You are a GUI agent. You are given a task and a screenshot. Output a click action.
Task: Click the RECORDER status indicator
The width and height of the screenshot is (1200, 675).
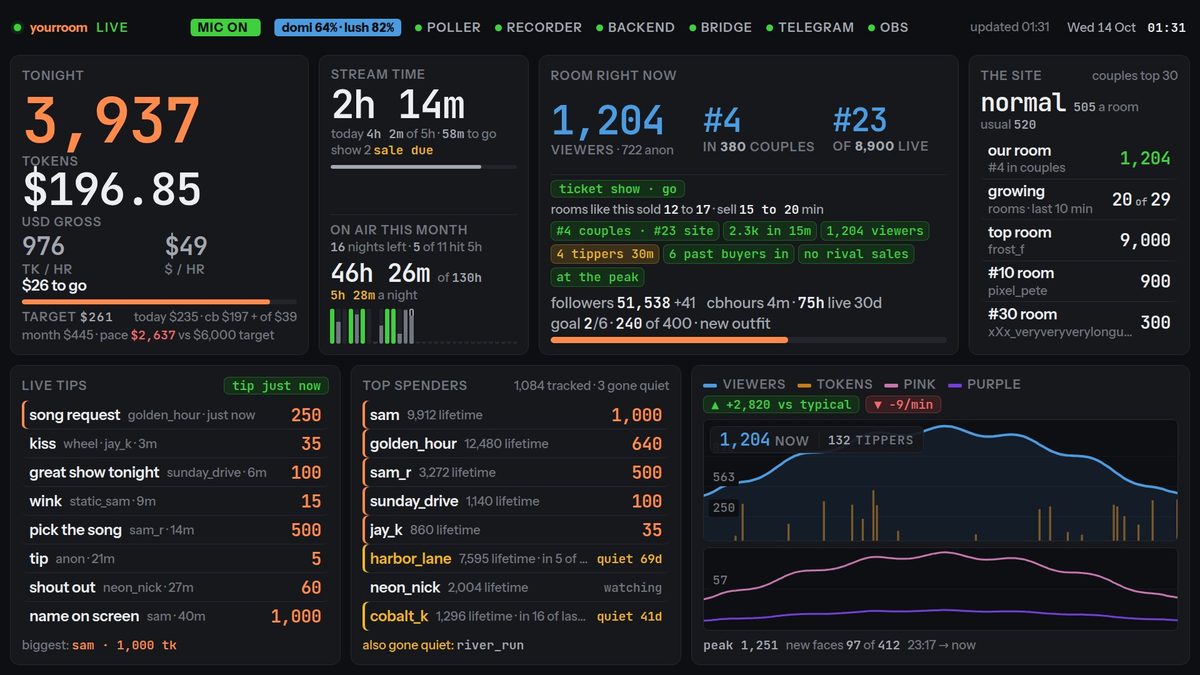pos(537,27)
